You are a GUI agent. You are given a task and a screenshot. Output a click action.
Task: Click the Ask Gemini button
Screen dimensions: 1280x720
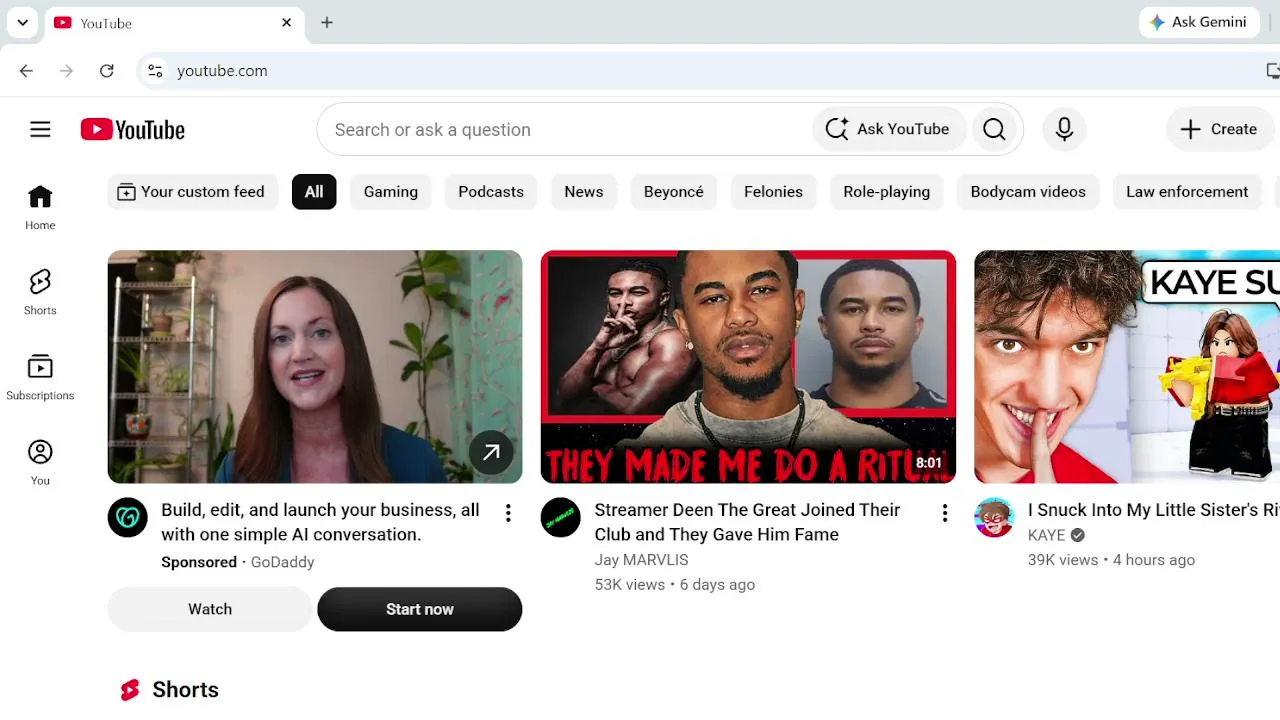tap(1198, 22)
